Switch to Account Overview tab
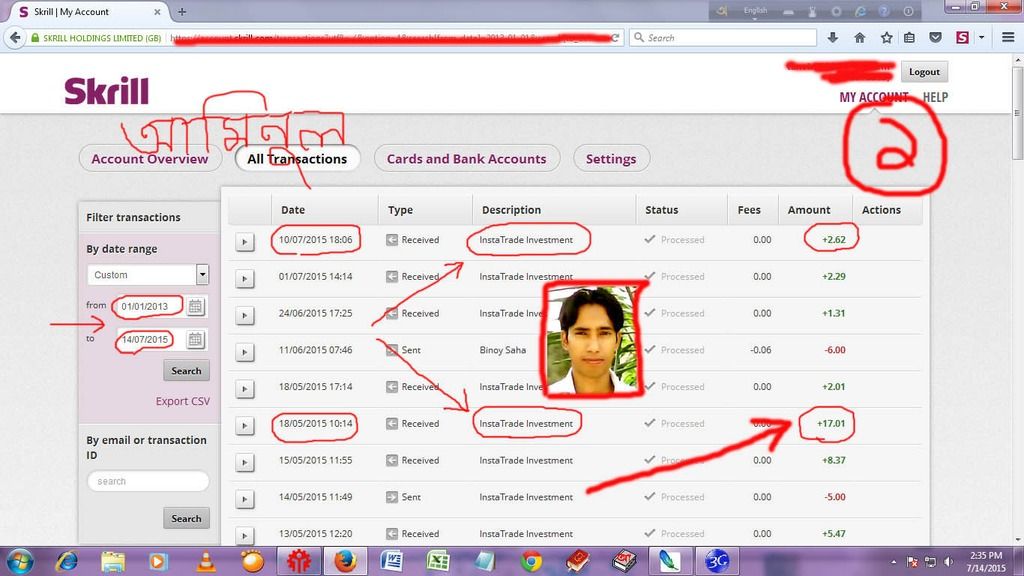The width and height of the screenshot is (1024, 576). tap(150, 159)
